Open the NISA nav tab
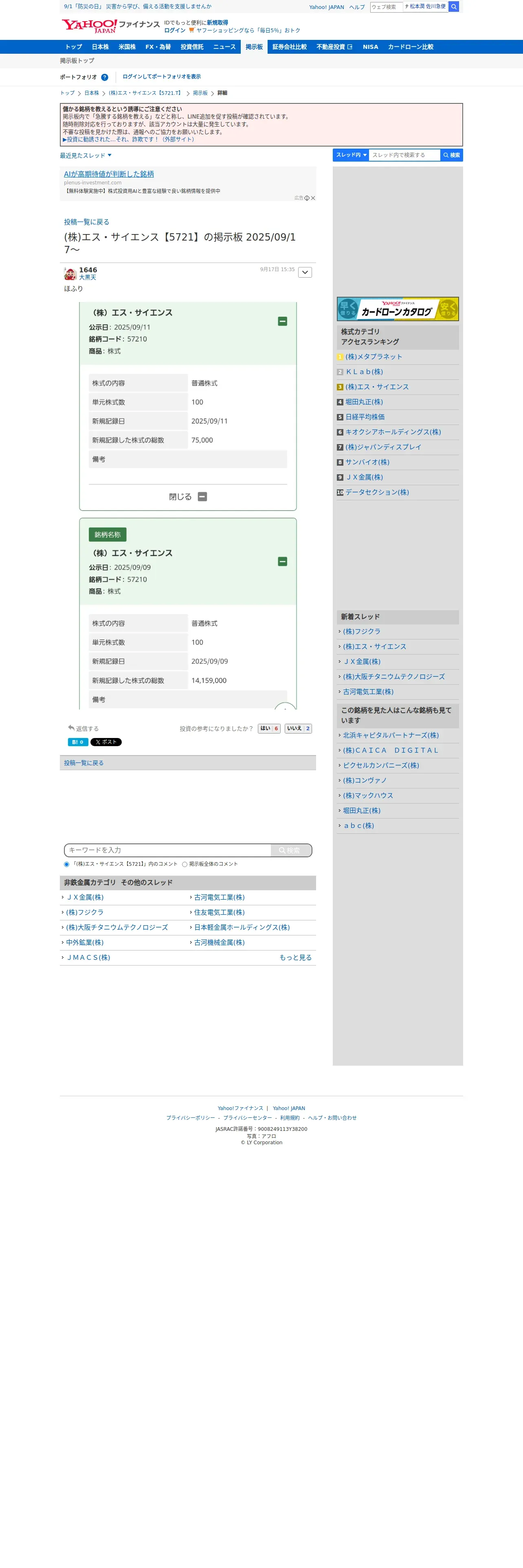Image resolution: width=523 pixels, height=1568 pixels. [x=370, y=47]
